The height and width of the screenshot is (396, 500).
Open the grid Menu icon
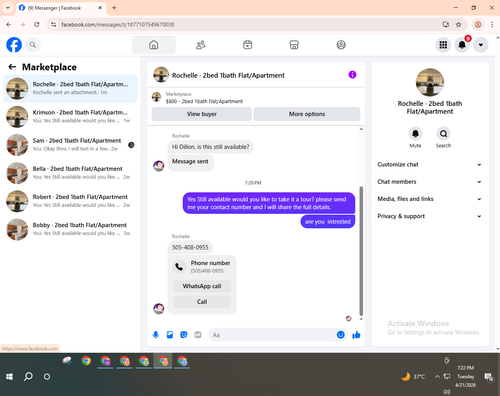point(443,45)
